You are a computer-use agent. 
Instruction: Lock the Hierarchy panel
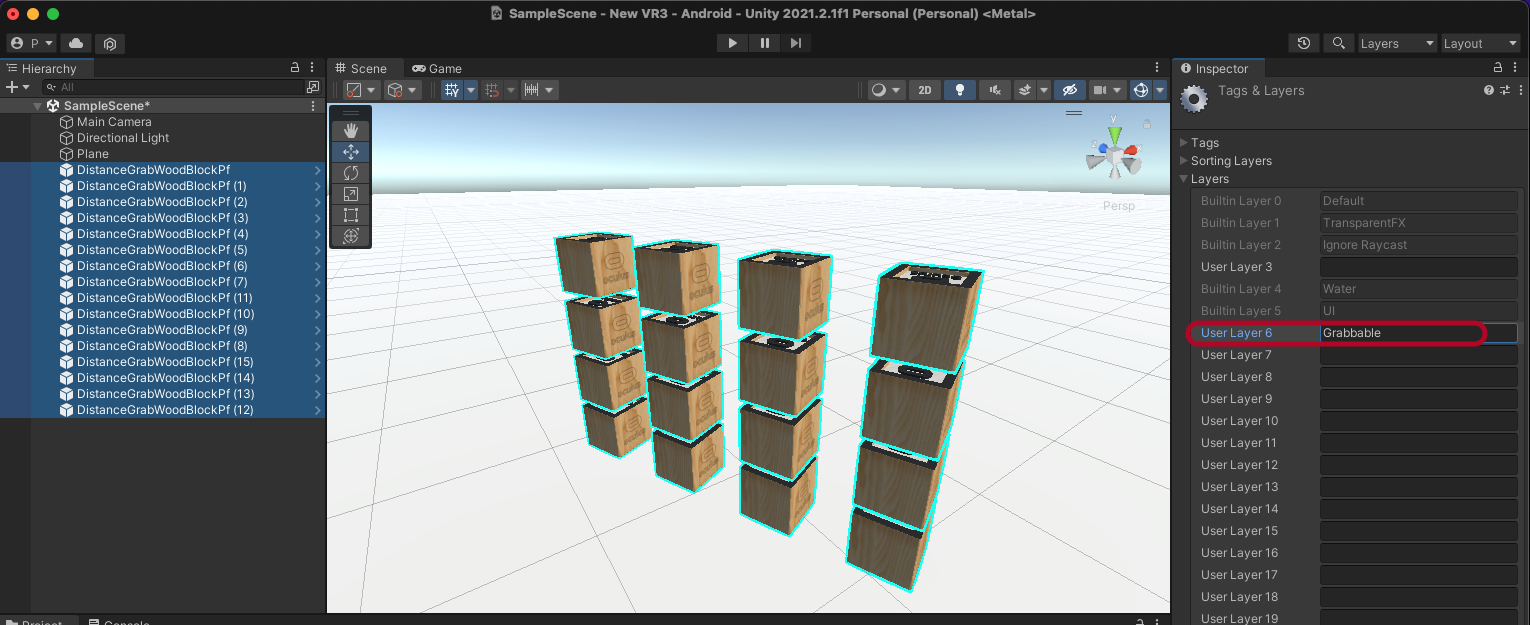coord(295,67)
